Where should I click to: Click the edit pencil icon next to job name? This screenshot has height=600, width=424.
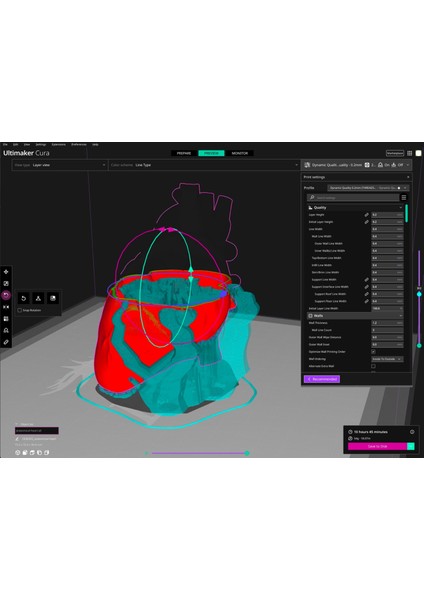coord(17,439)
